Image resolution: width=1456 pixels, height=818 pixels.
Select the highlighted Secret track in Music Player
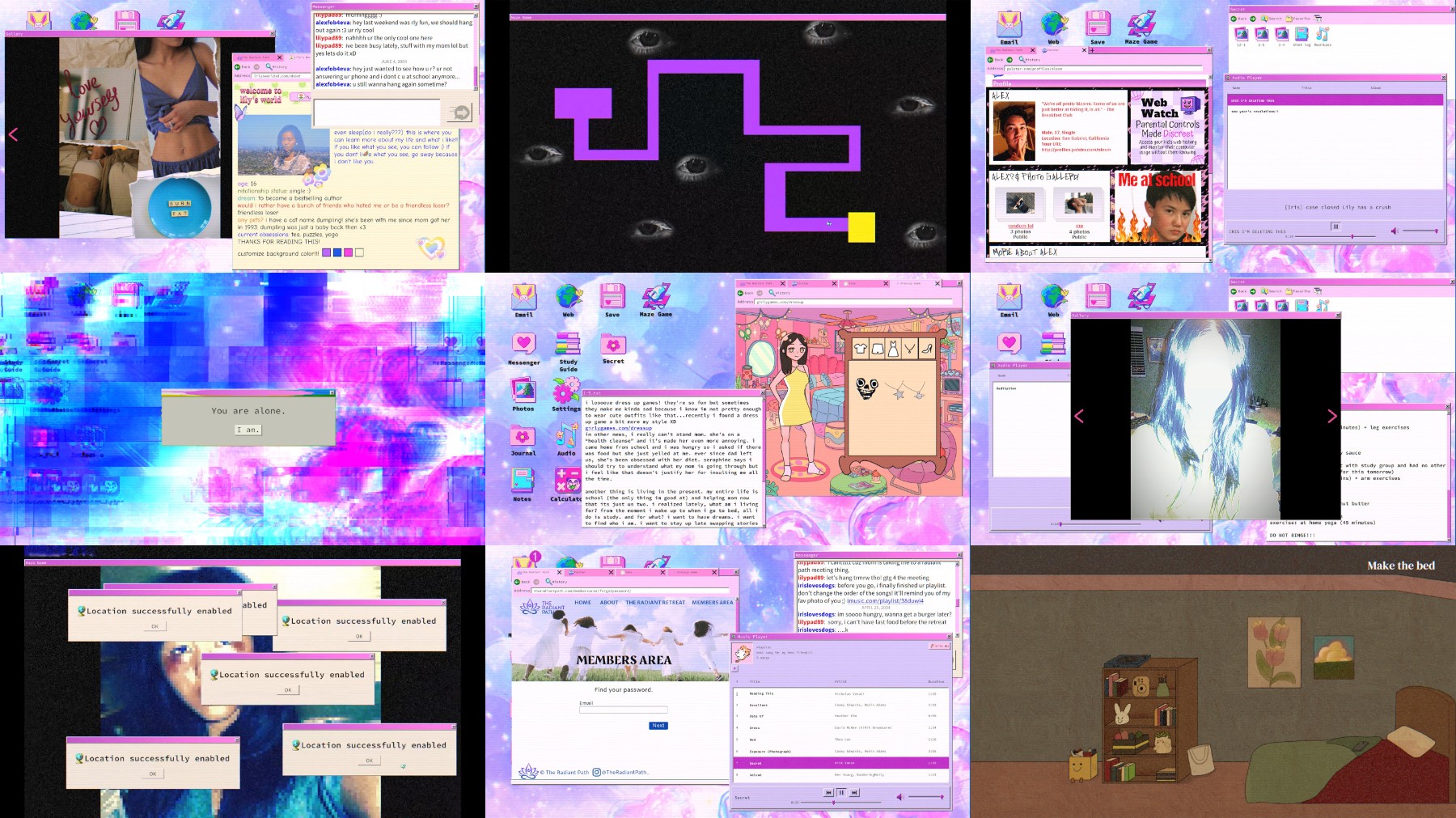(x=841, y=763)
